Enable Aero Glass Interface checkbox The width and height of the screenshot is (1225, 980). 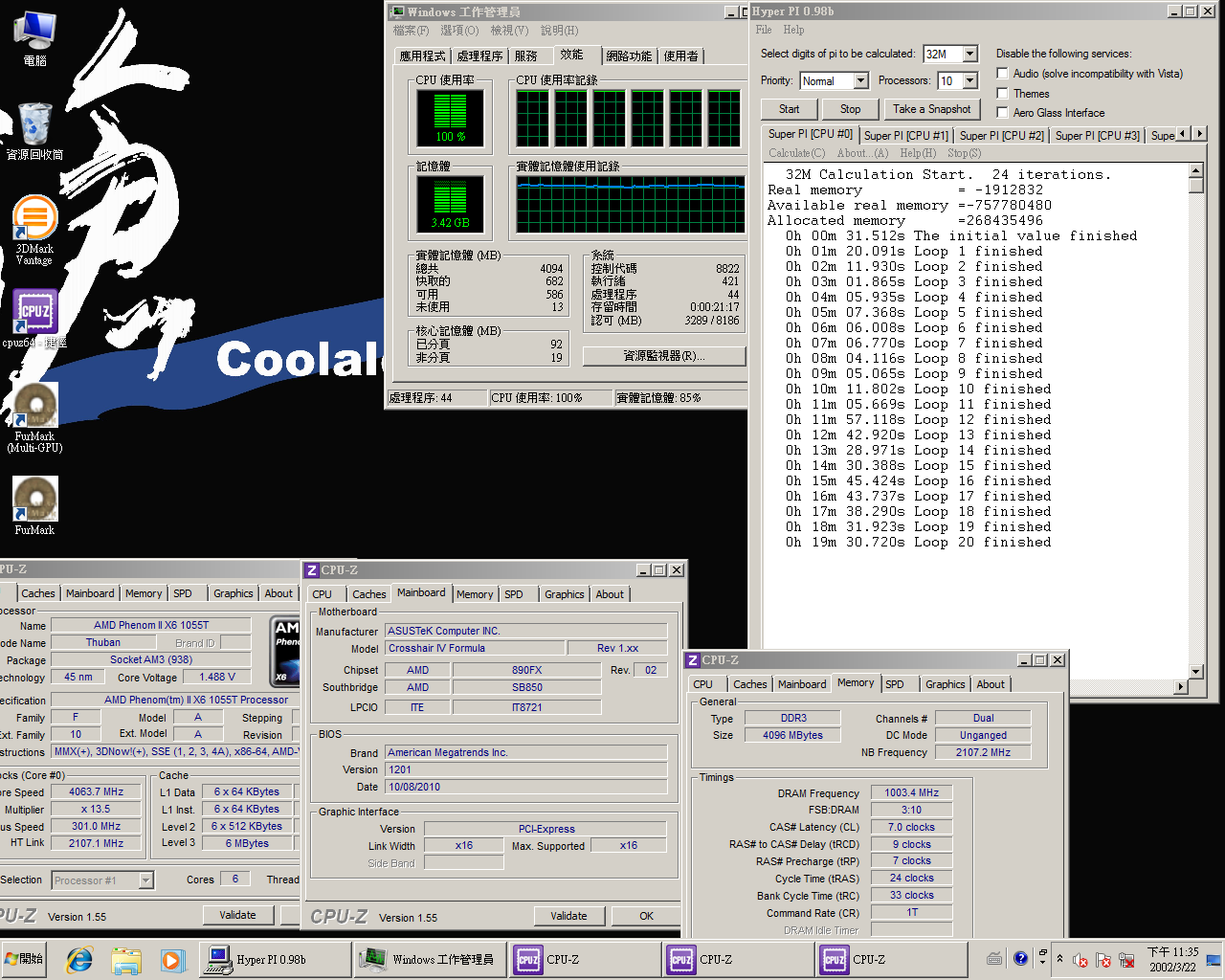(x=1002, y=112)
